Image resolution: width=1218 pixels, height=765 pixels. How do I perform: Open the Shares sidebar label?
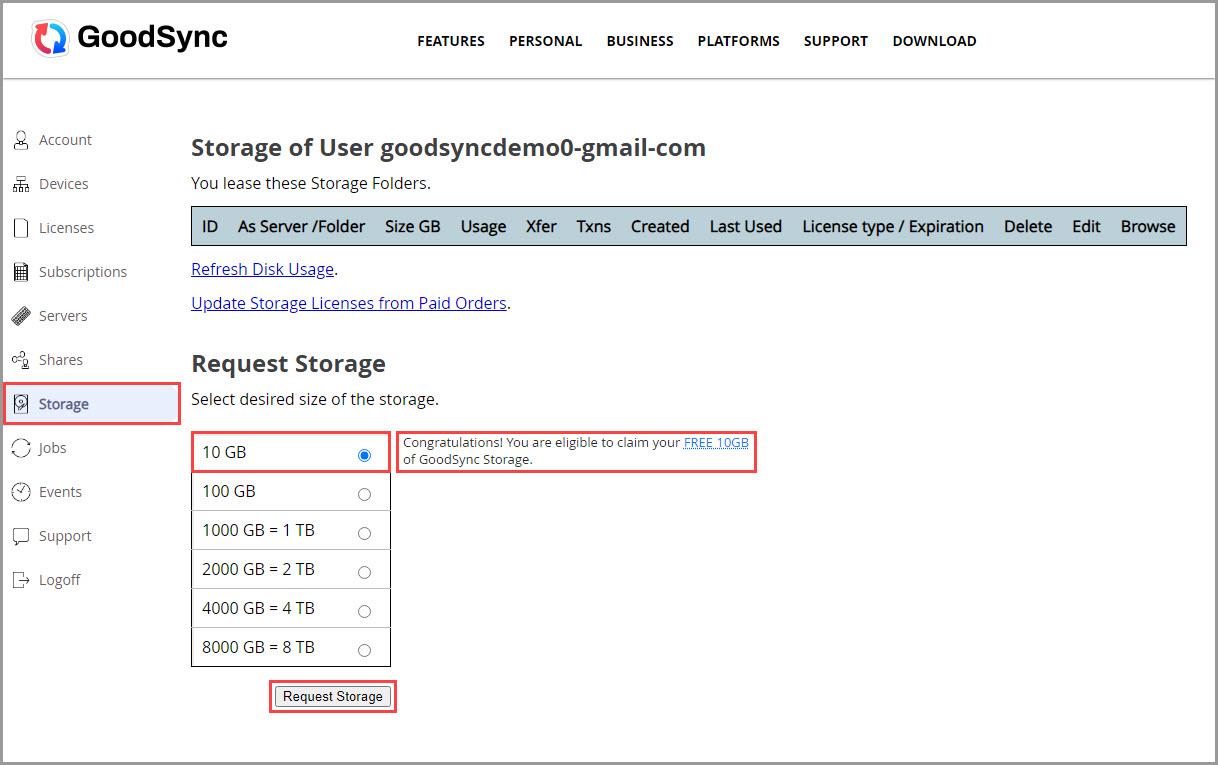61,360
